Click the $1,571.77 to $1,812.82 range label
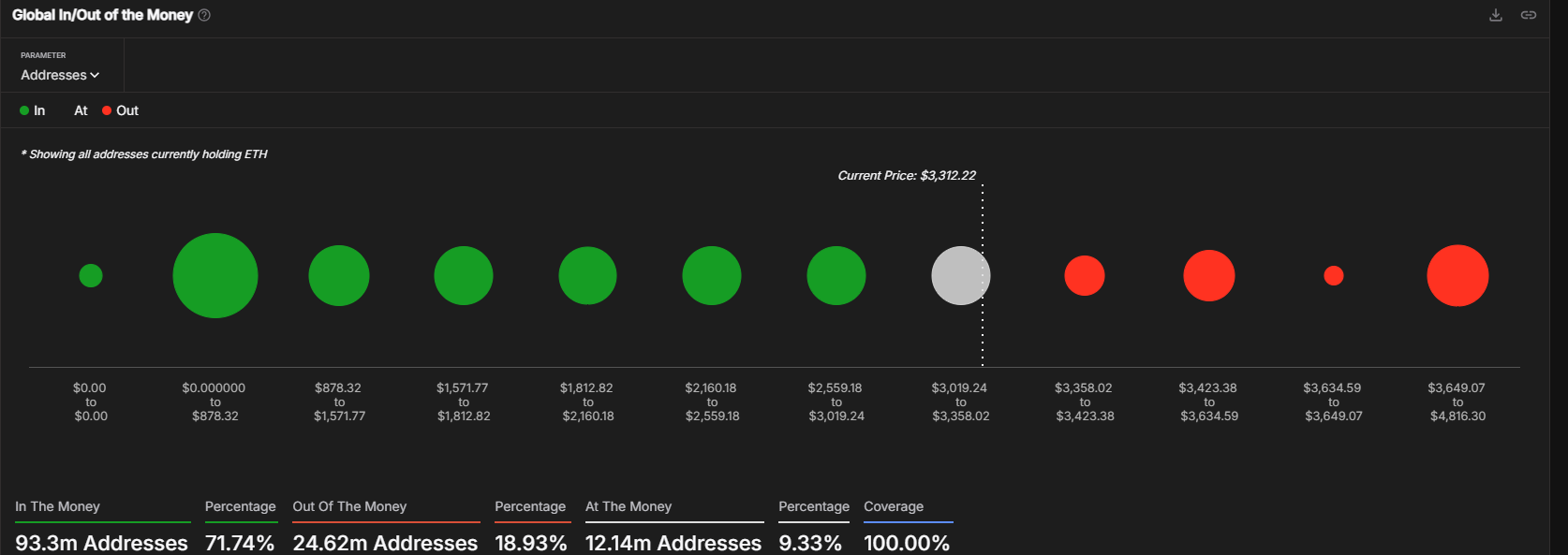 point(464,402)
